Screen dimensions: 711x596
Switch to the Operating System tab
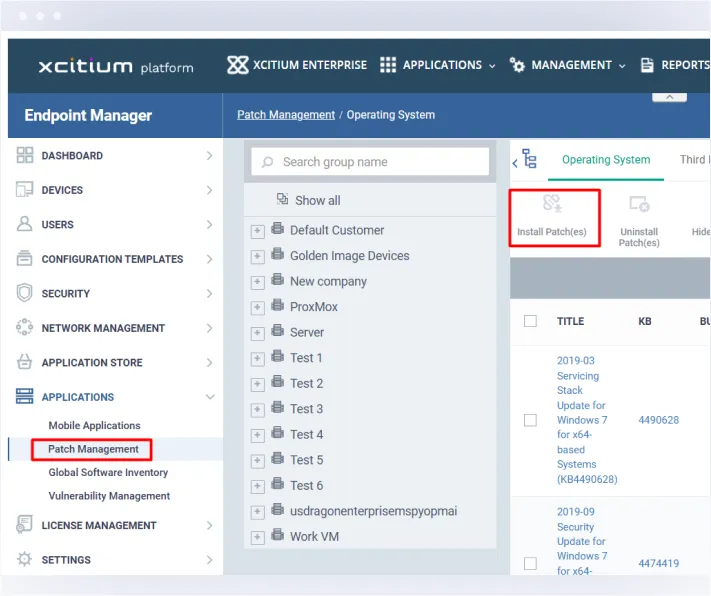tap(605, 160)
